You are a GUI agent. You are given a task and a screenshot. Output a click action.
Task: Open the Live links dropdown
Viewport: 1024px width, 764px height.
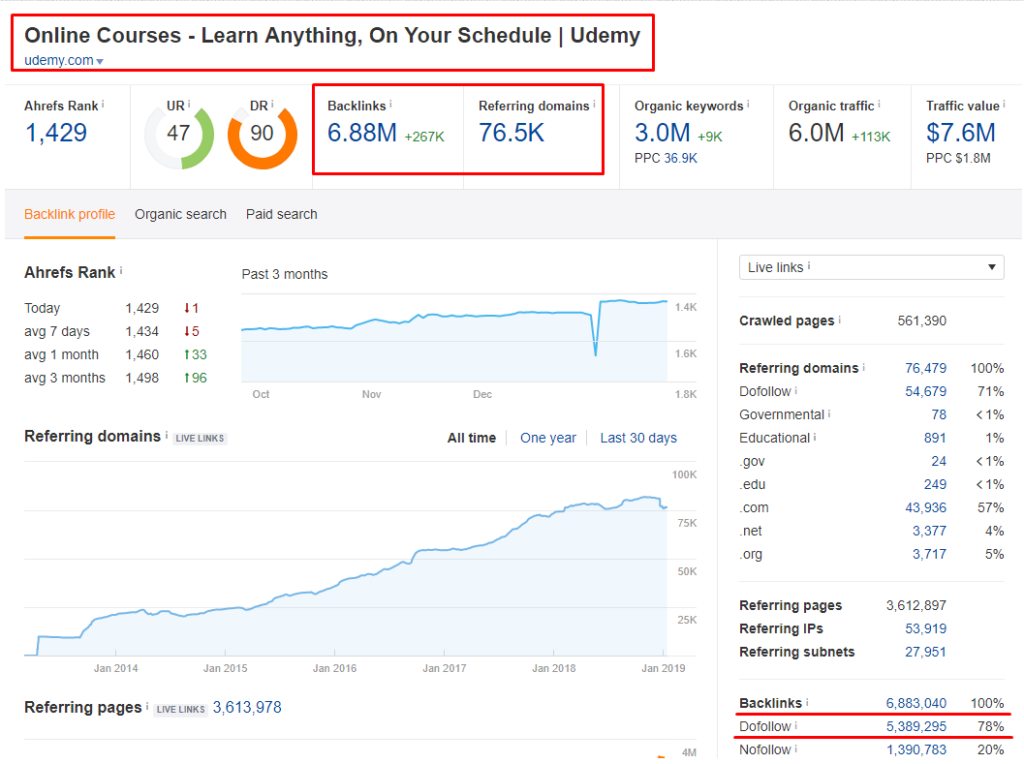coord(870,267)
